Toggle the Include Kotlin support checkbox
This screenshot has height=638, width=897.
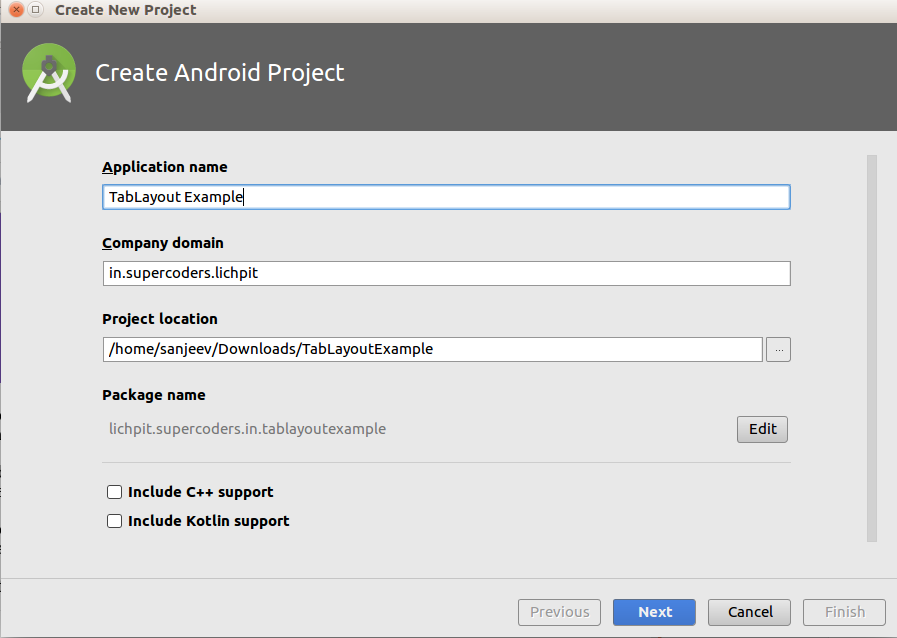[x=115, y=521]
